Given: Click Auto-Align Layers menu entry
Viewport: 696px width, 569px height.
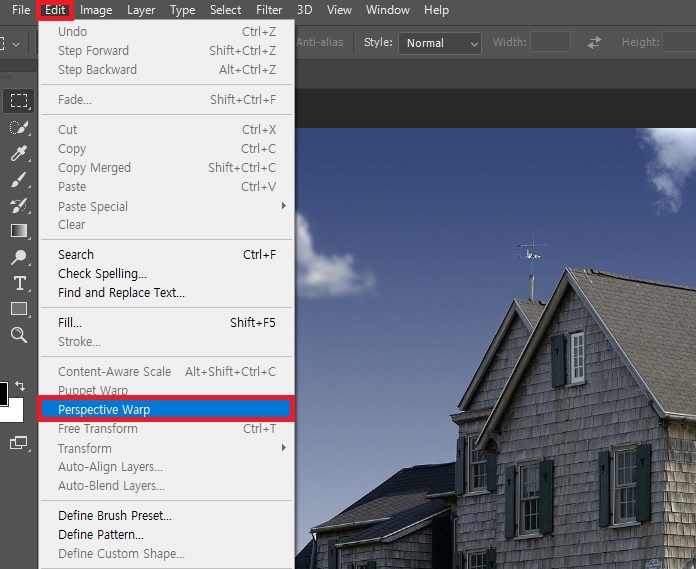Looking at the screenshot, I should click(x=167, y=466).
